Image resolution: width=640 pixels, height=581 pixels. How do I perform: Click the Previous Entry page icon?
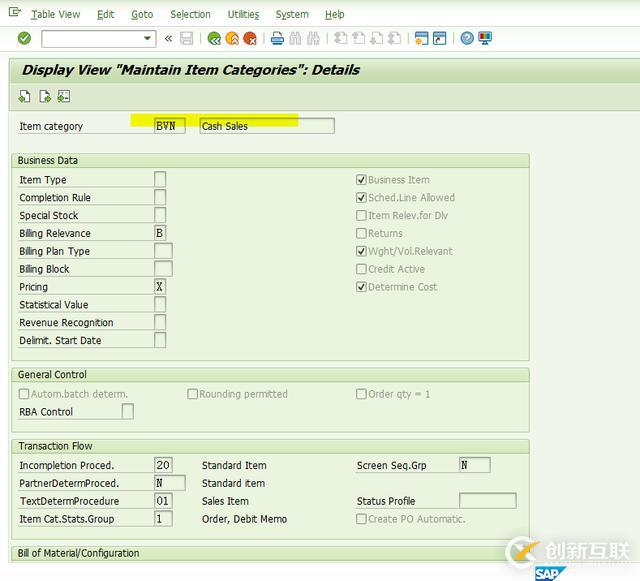24,97
